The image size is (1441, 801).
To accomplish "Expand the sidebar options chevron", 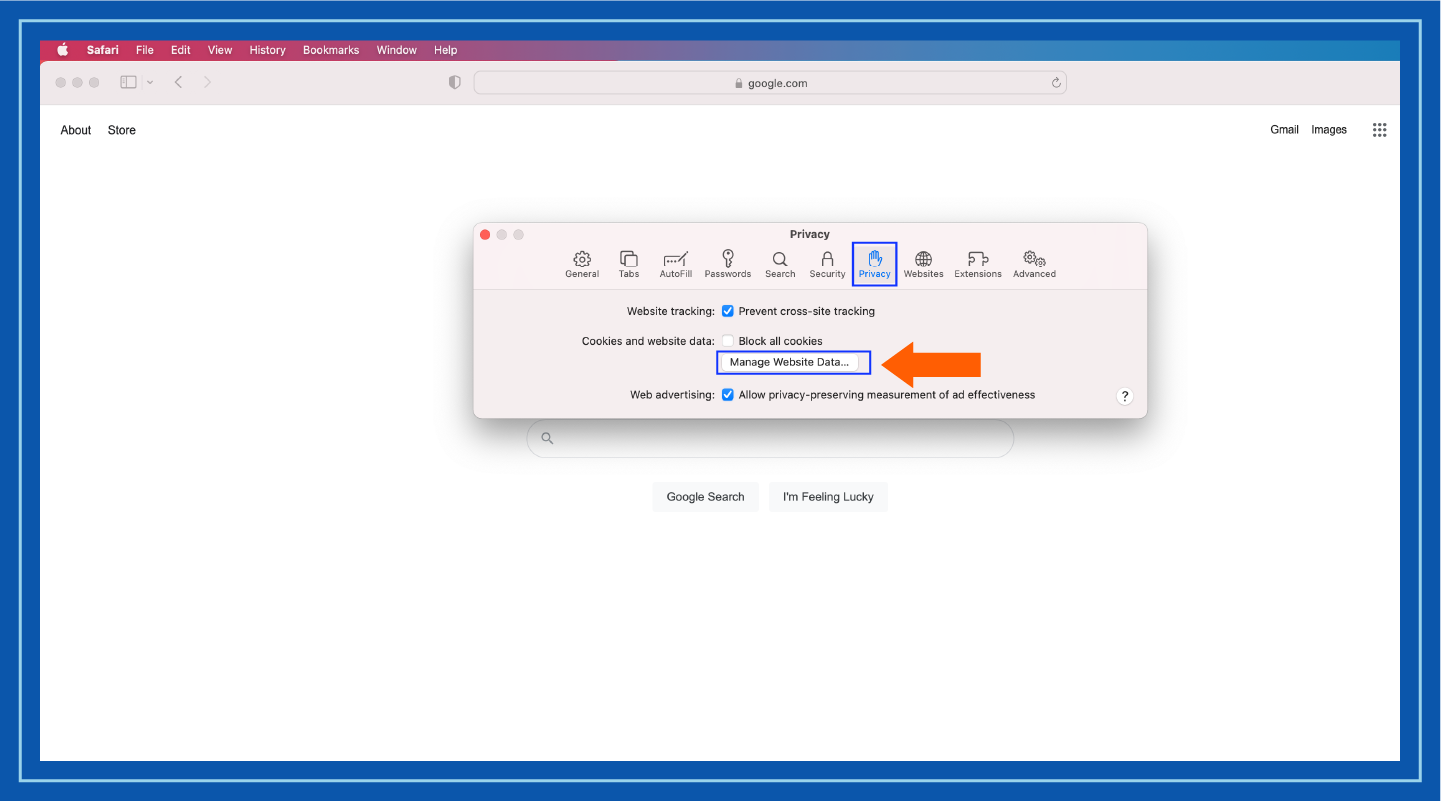I will point(150,82).
